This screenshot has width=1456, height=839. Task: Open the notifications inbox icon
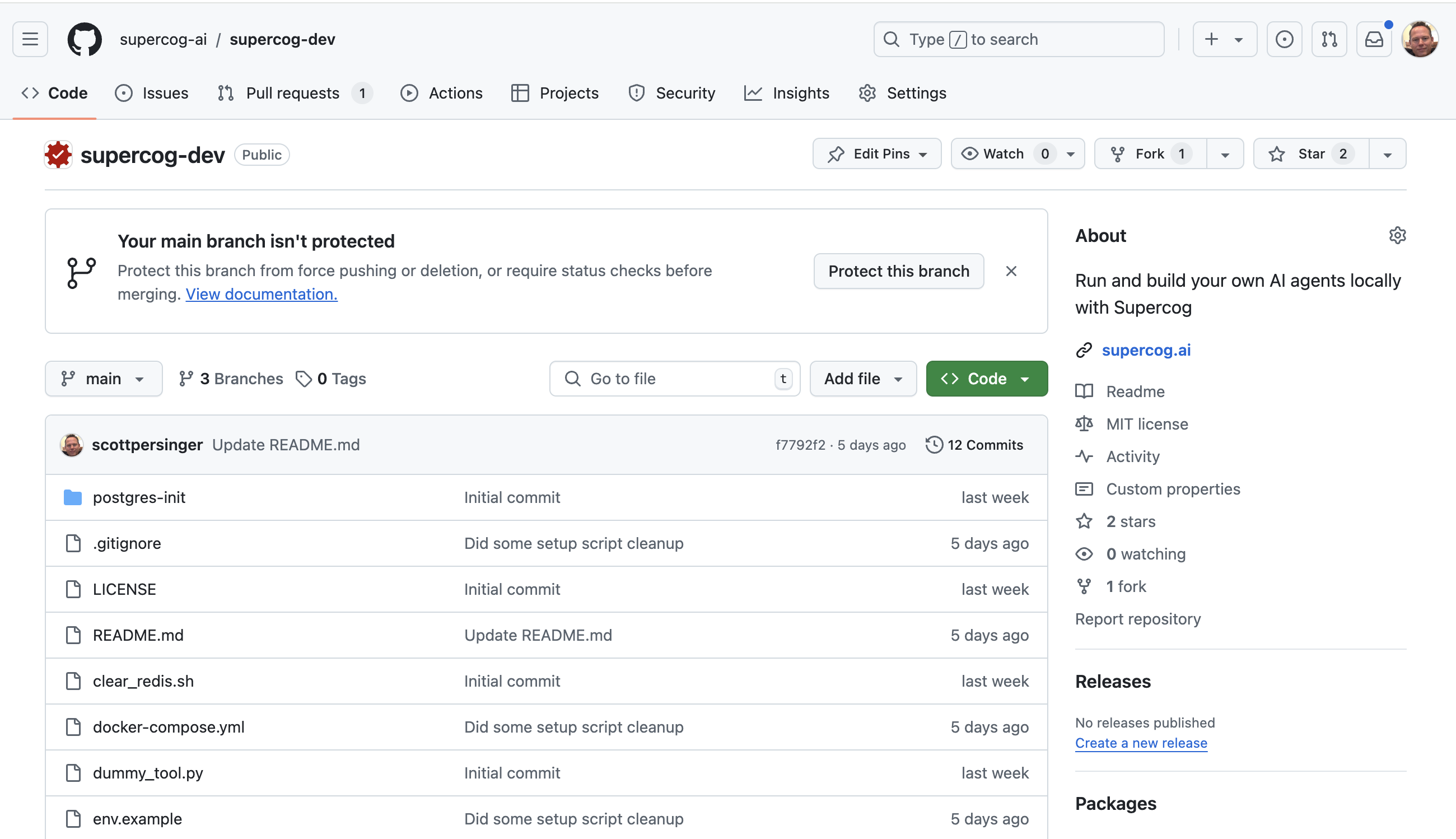1374,39
